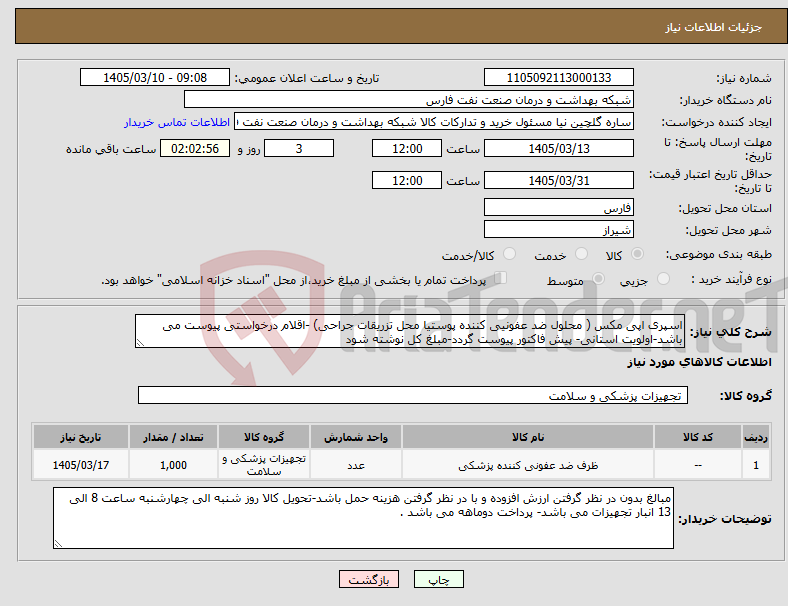Viewport: 788px width, 606px height.
Task: Click the resize handle of شرح کلی نیاز box
Action: click(x=140, y=343)
